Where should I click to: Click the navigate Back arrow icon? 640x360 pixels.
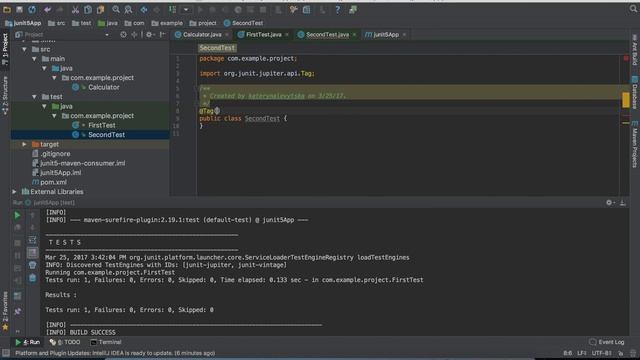pyautogui.click(x=144, y=9)
